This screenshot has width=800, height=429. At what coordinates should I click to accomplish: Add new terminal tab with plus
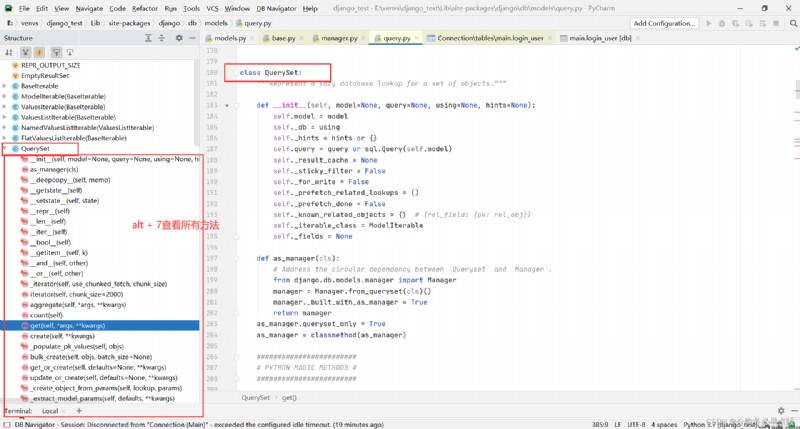pyautogui.click(x=79, y=410)
